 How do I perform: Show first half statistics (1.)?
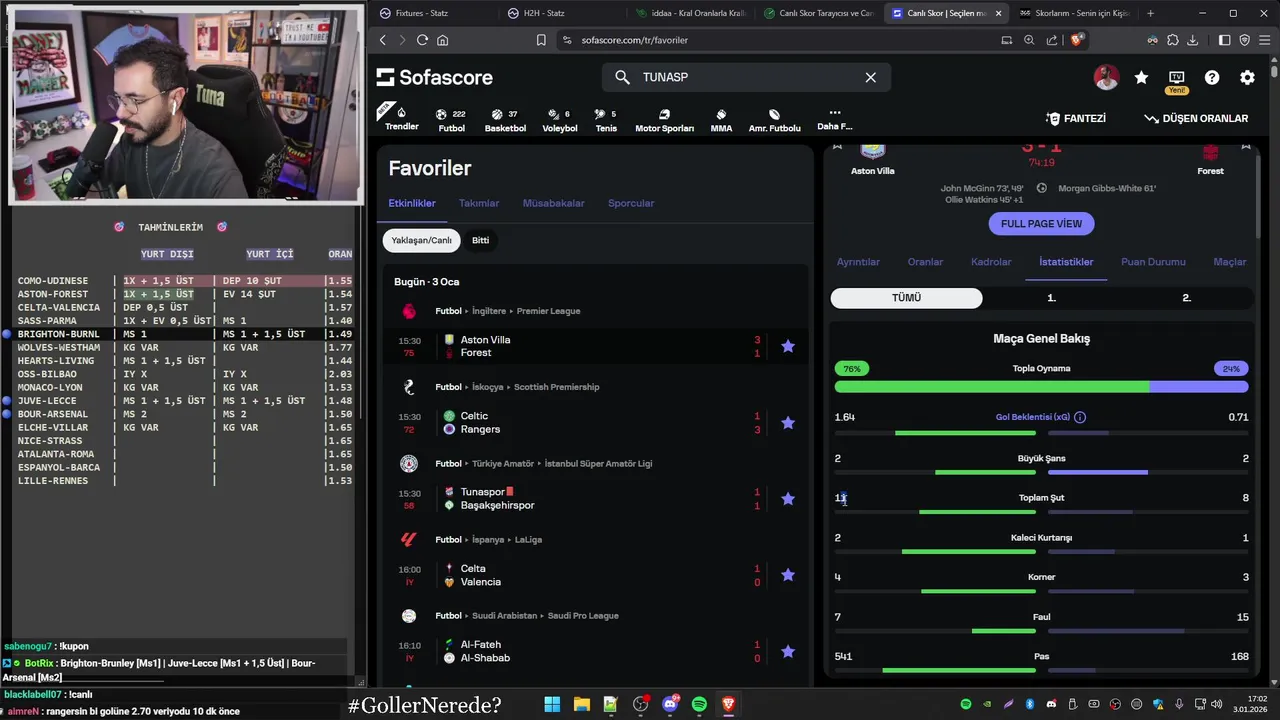coord(1051,298)
